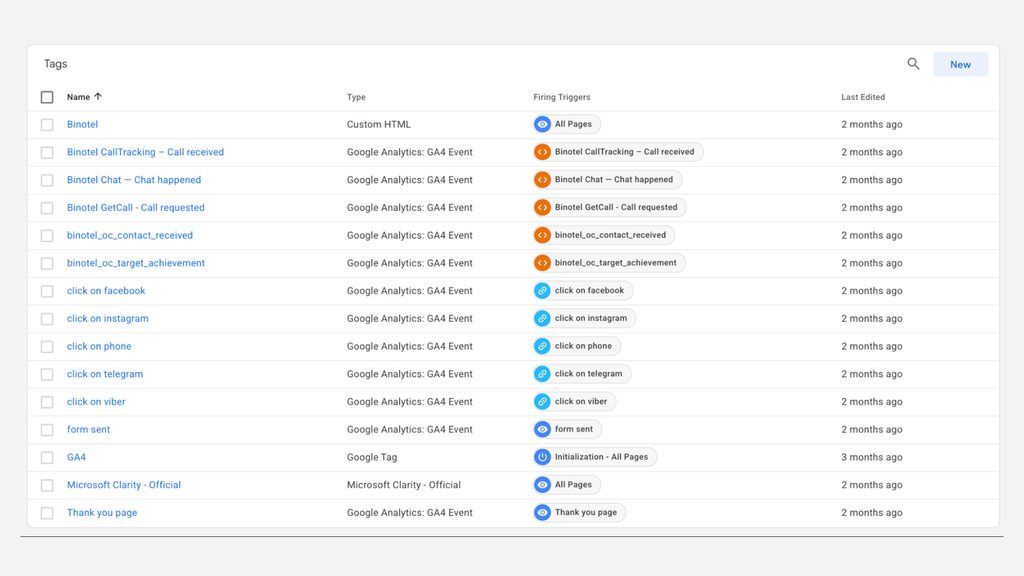
Task: Click the All Pages trigger icon for Binotel
Action: coord(542,124)
